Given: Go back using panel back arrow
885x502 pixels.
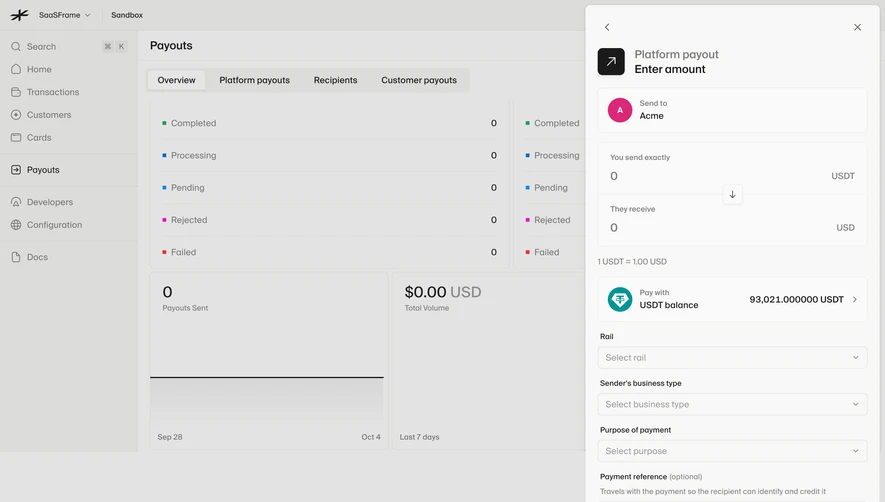Looking at the screenshot, I should (x=607, y=27).
